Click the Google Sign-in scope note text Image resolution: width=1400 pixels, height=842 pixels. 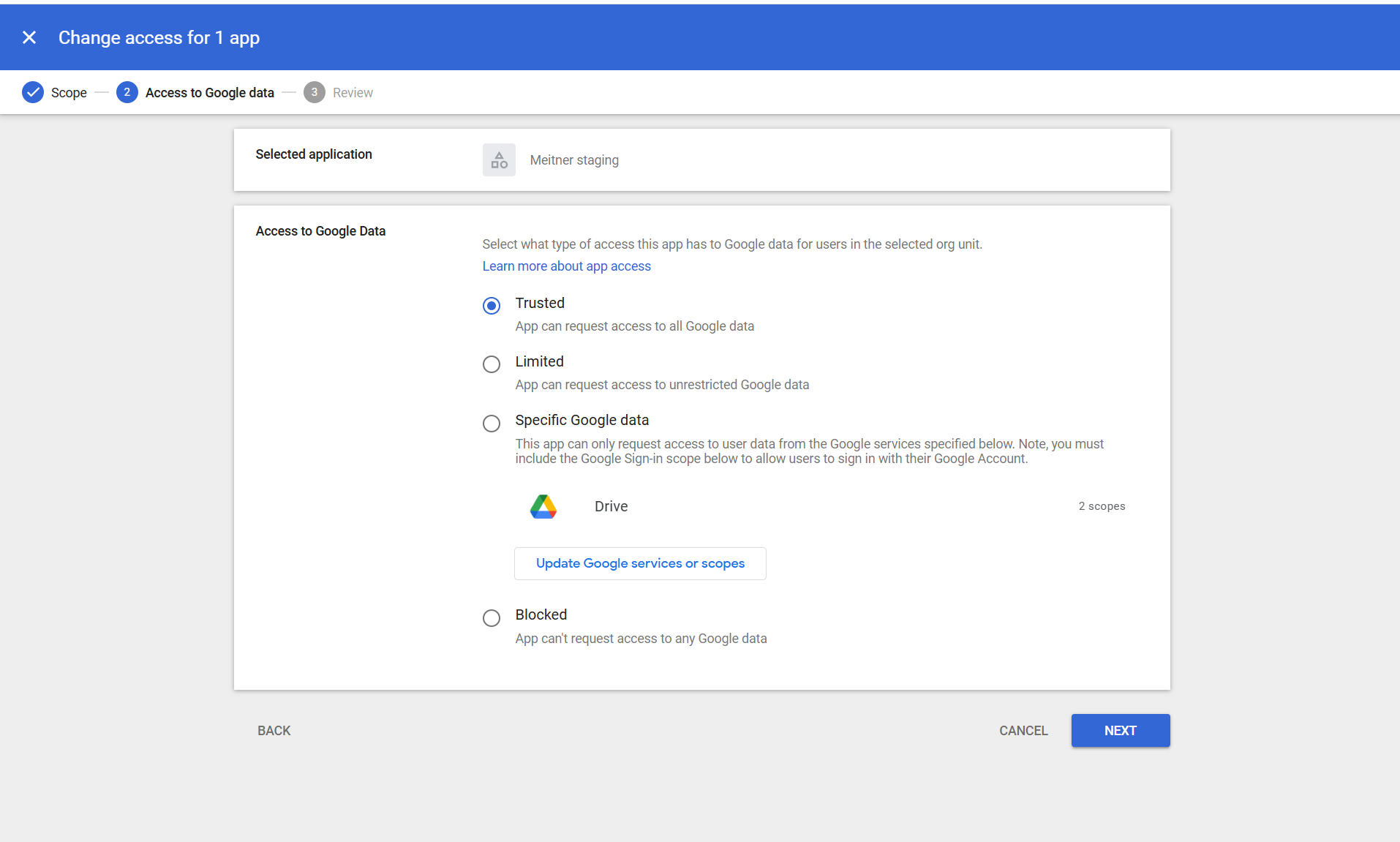point(809,451)
